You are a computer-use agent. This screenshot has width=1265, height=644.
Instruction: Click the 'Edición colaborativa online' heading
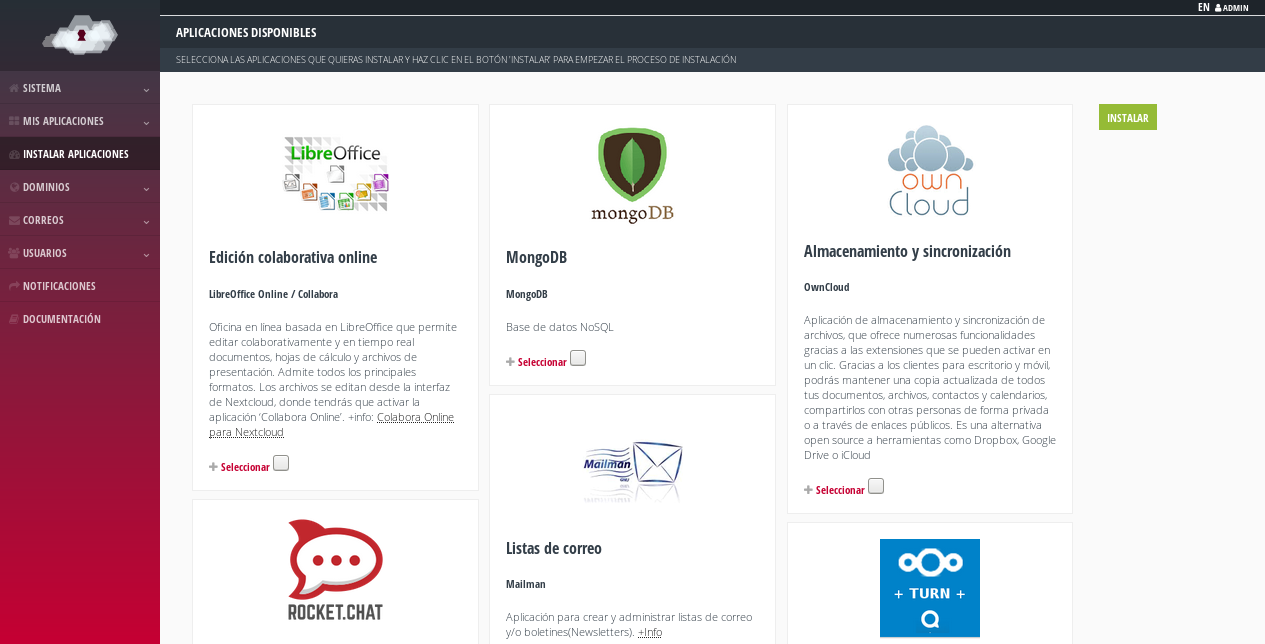coord(293,257)
